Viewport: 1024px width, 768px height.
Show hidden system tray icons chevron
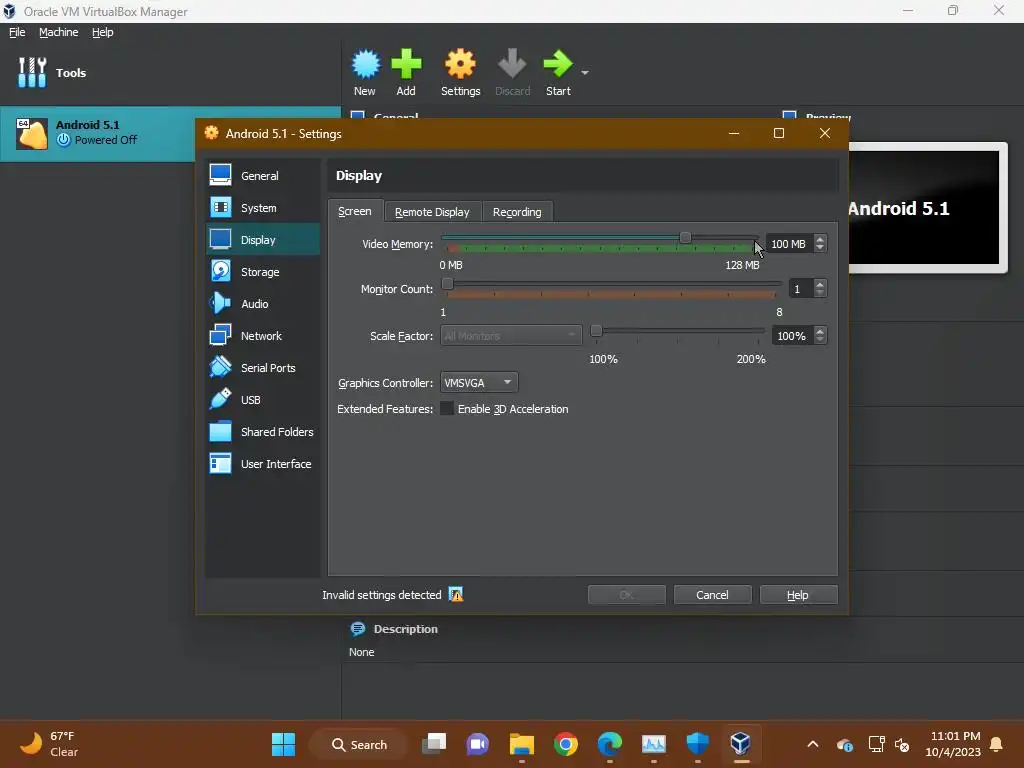coord(812,744)
